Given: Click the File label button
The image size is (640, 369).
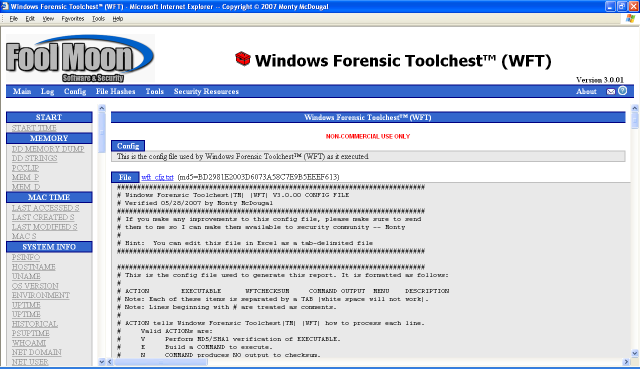Looking at the screenshot, I should coord(125,177).
